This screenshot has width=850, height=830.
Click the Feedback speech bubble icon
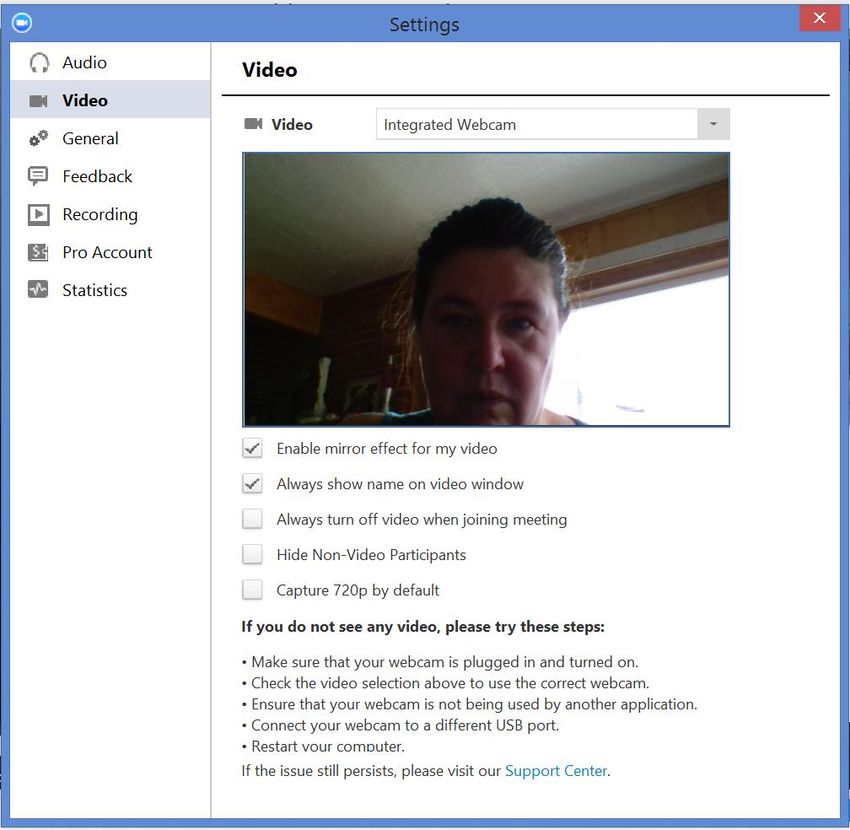tap(38, 176)
